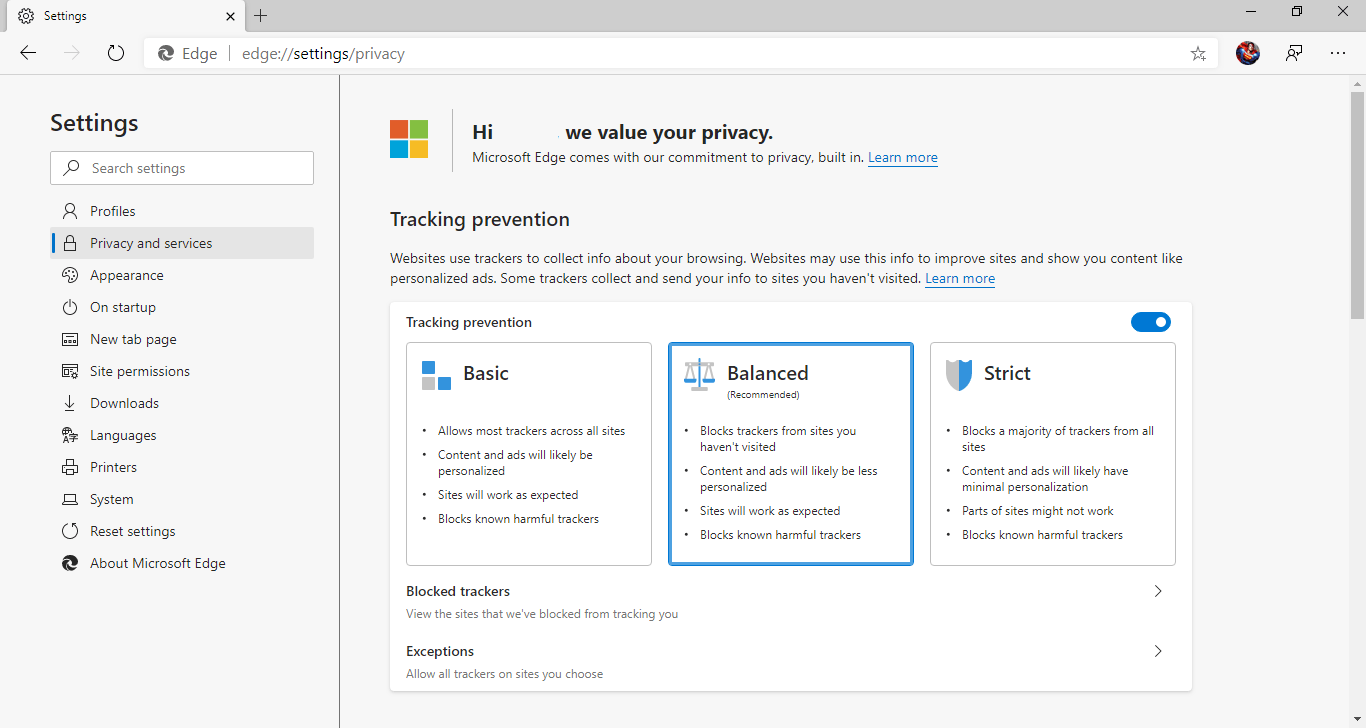Select the Settings browser tab

(x=125, y=16)
